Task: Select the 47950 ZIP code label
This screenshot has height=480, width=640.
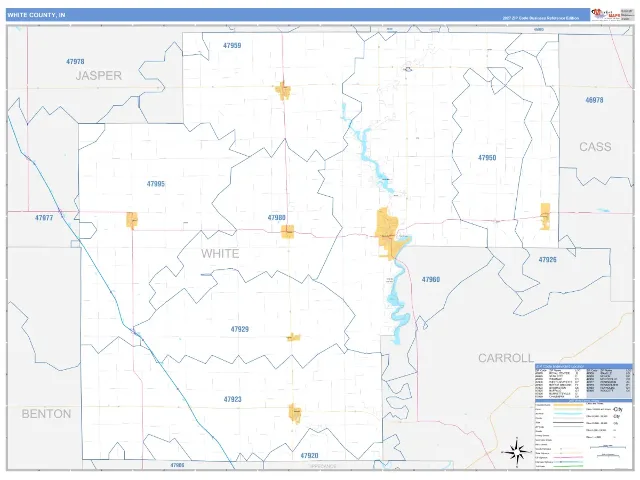Action: tap(487, 158)
